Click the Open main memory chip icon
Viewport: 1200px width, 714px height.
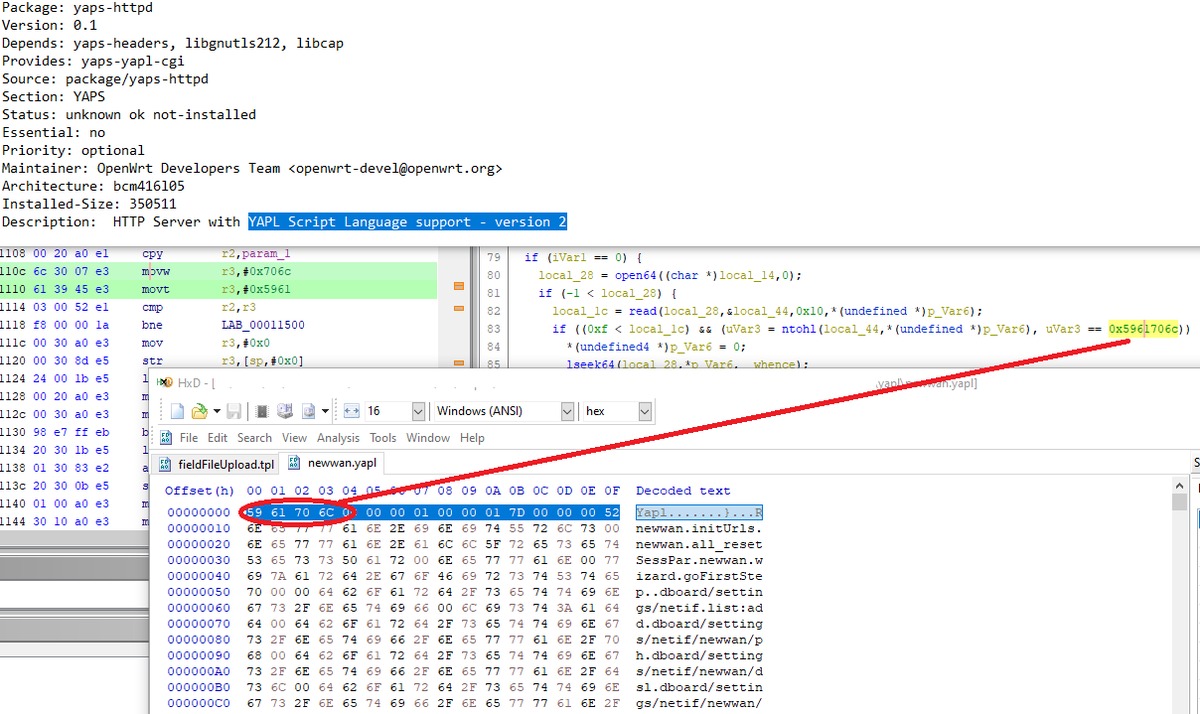point(262,411)
